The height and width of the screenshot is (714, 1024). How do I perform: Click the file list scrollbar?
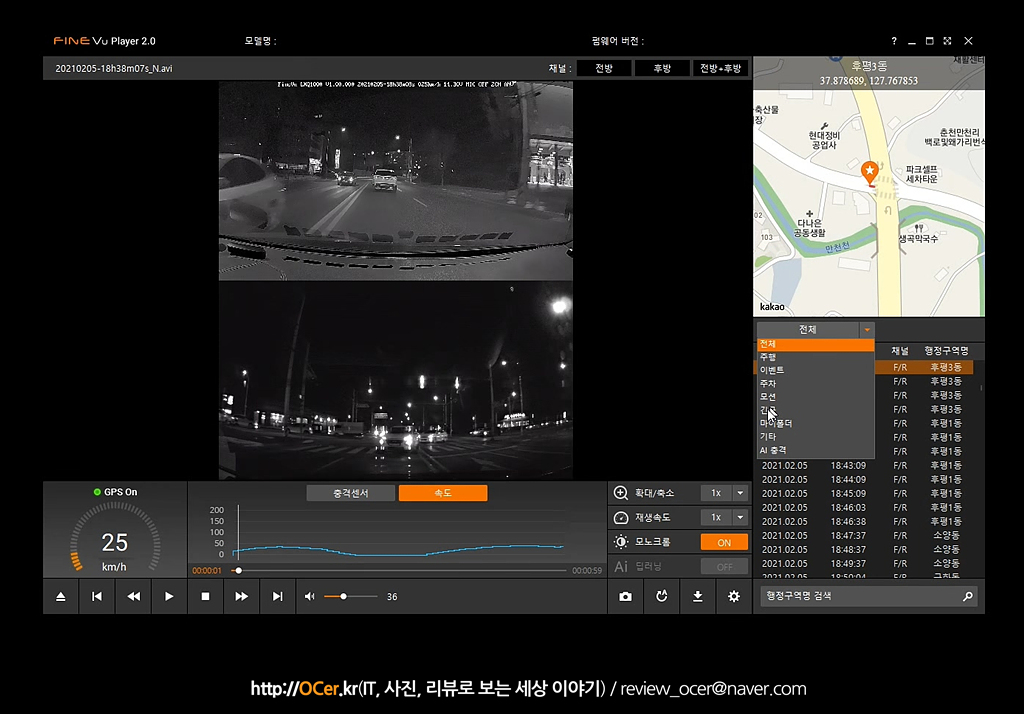coord(981,388)
